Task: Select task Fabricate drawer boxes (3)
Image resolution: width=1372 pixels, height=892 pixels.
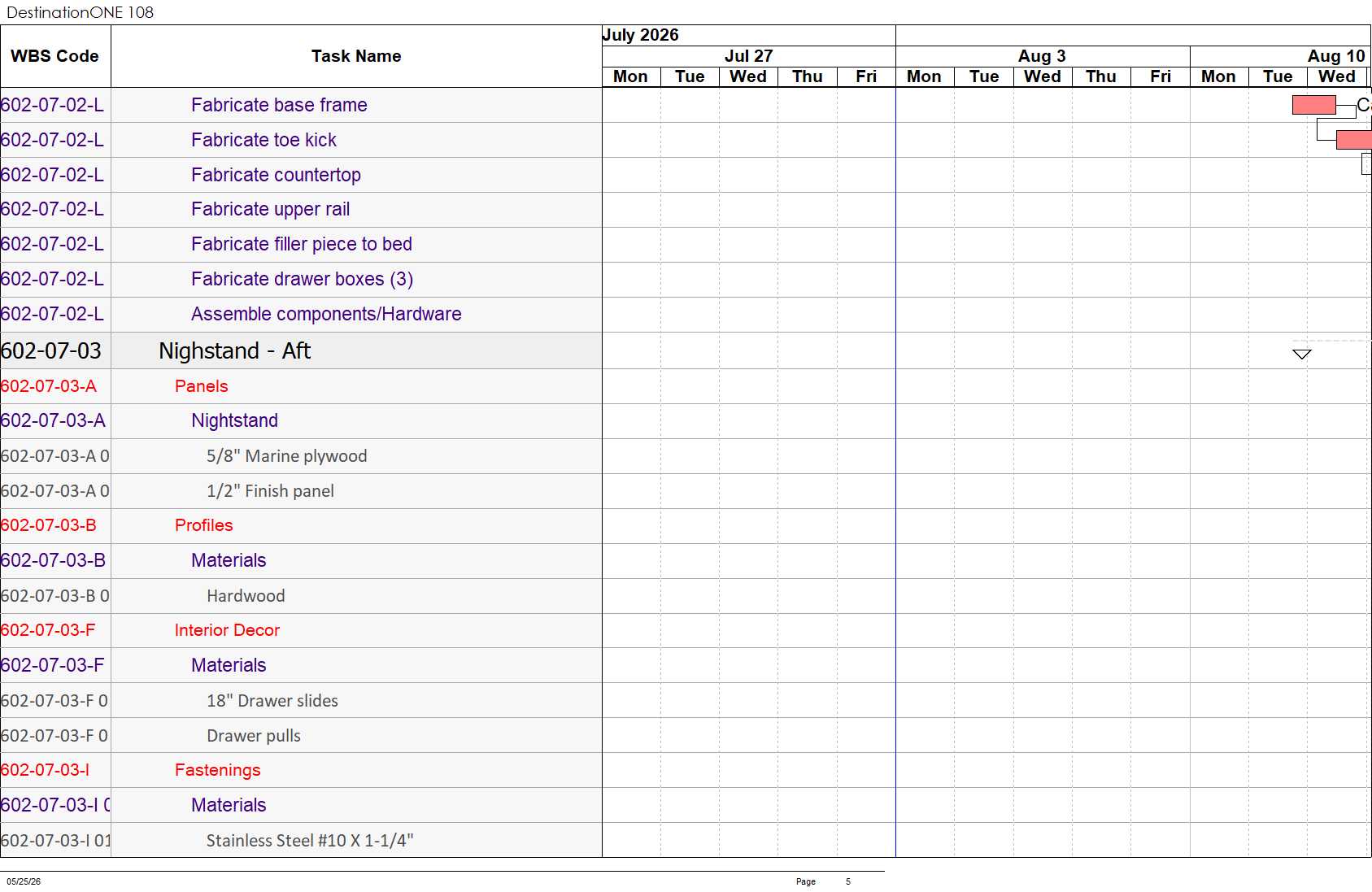Action: (302, 279)
